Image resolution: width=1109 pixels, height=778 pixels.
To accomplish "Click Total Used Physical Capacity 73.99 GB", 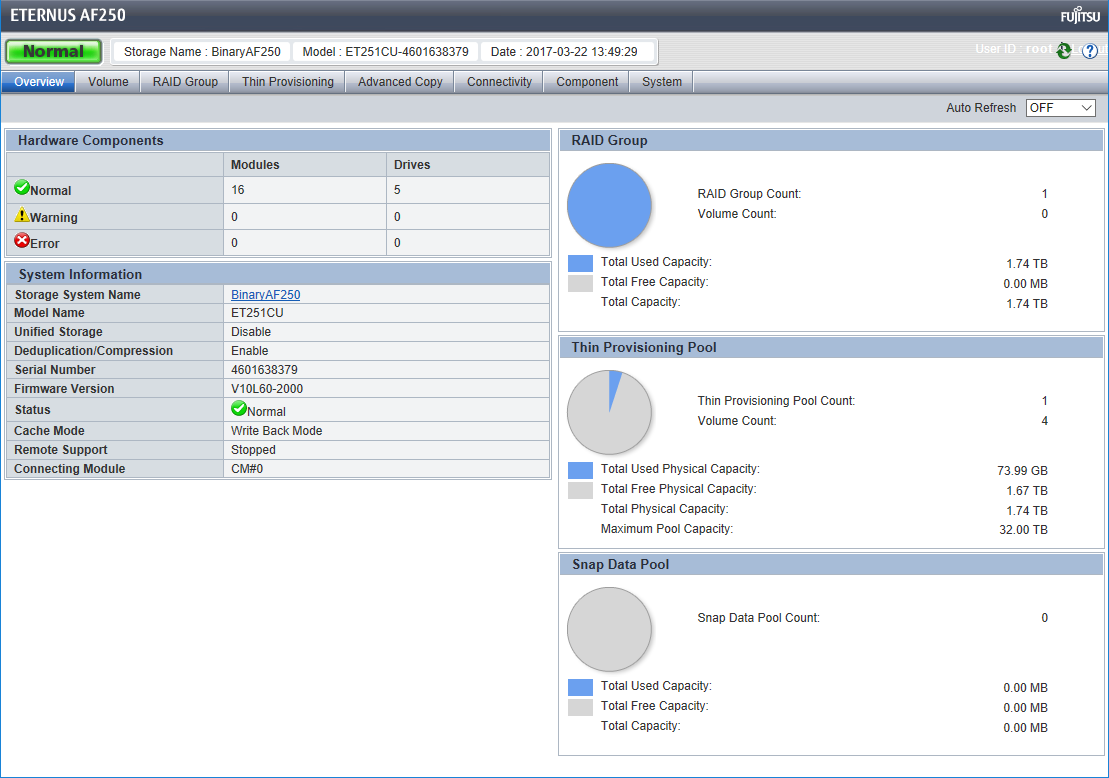I will pos(1022,471).
